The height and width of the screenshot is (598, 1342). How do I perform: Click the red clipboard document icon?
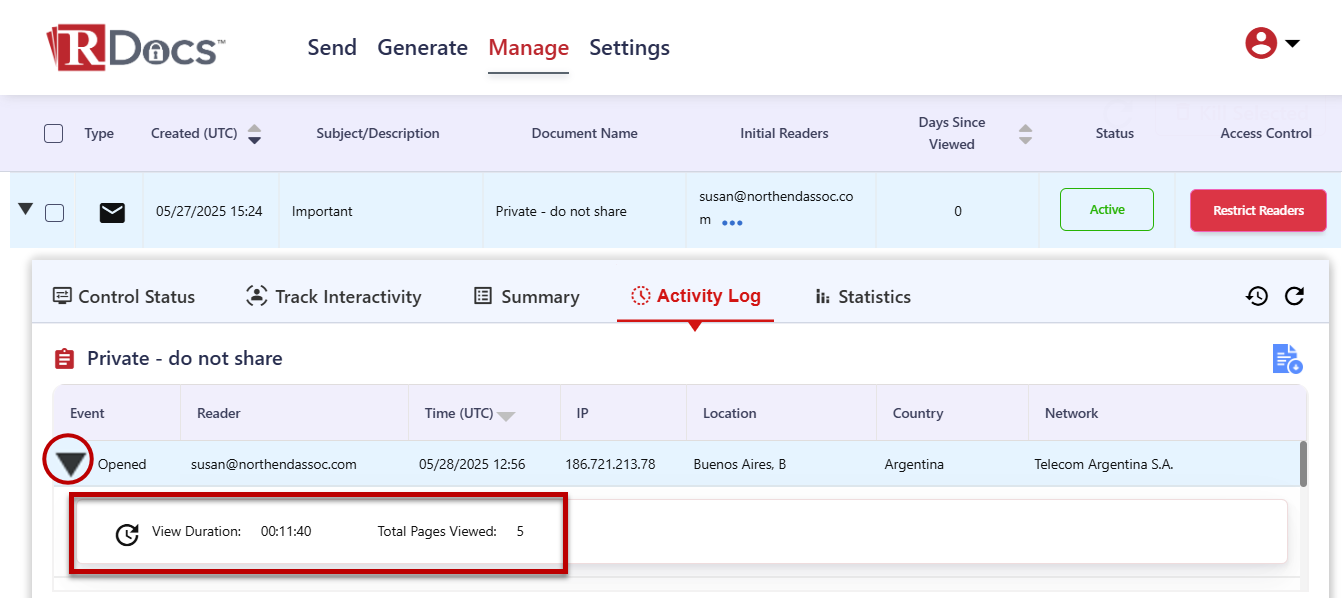[x=64, y=358]
